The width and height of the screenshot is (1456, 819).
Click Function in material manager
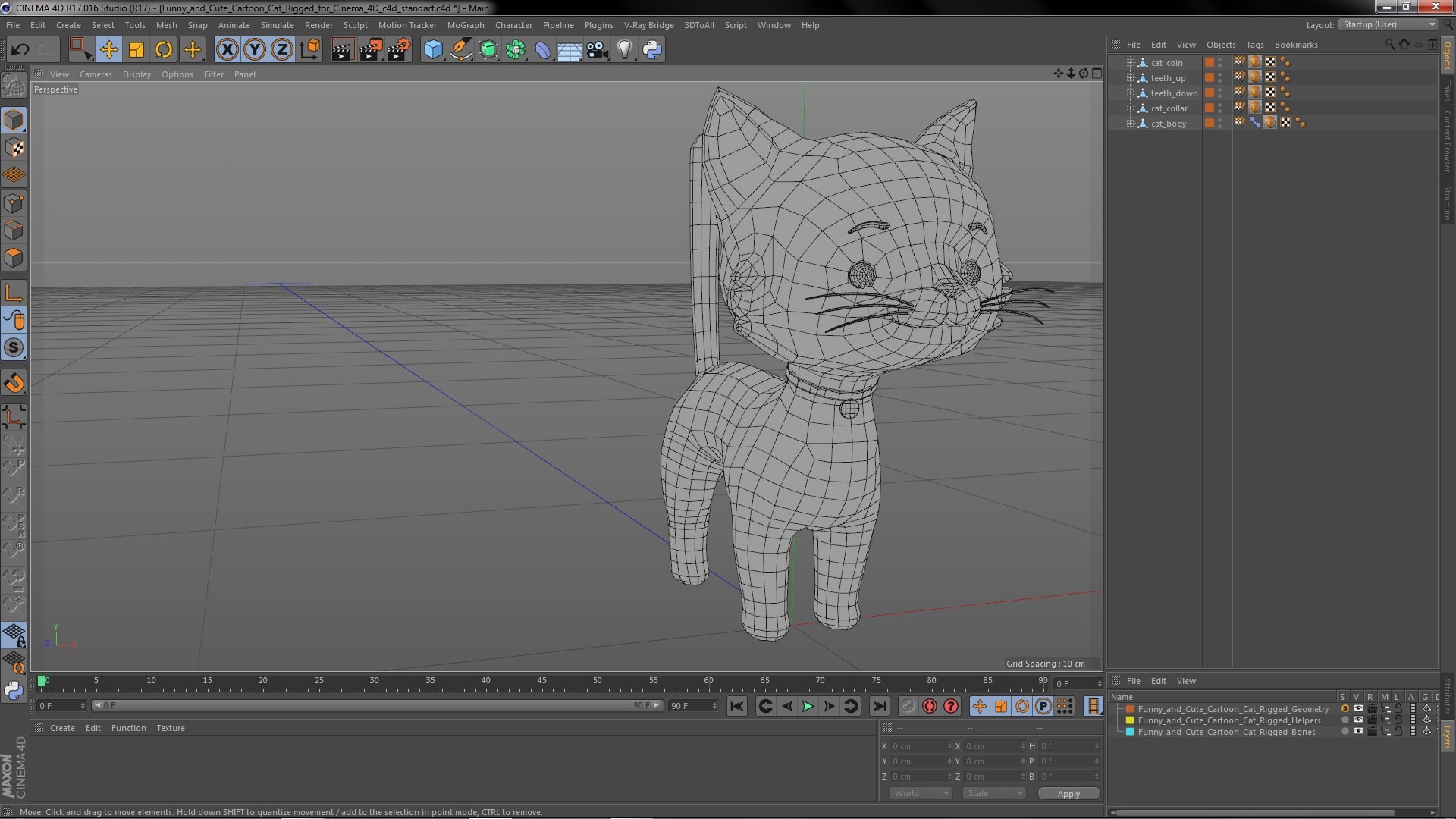(x=129, y=728)
